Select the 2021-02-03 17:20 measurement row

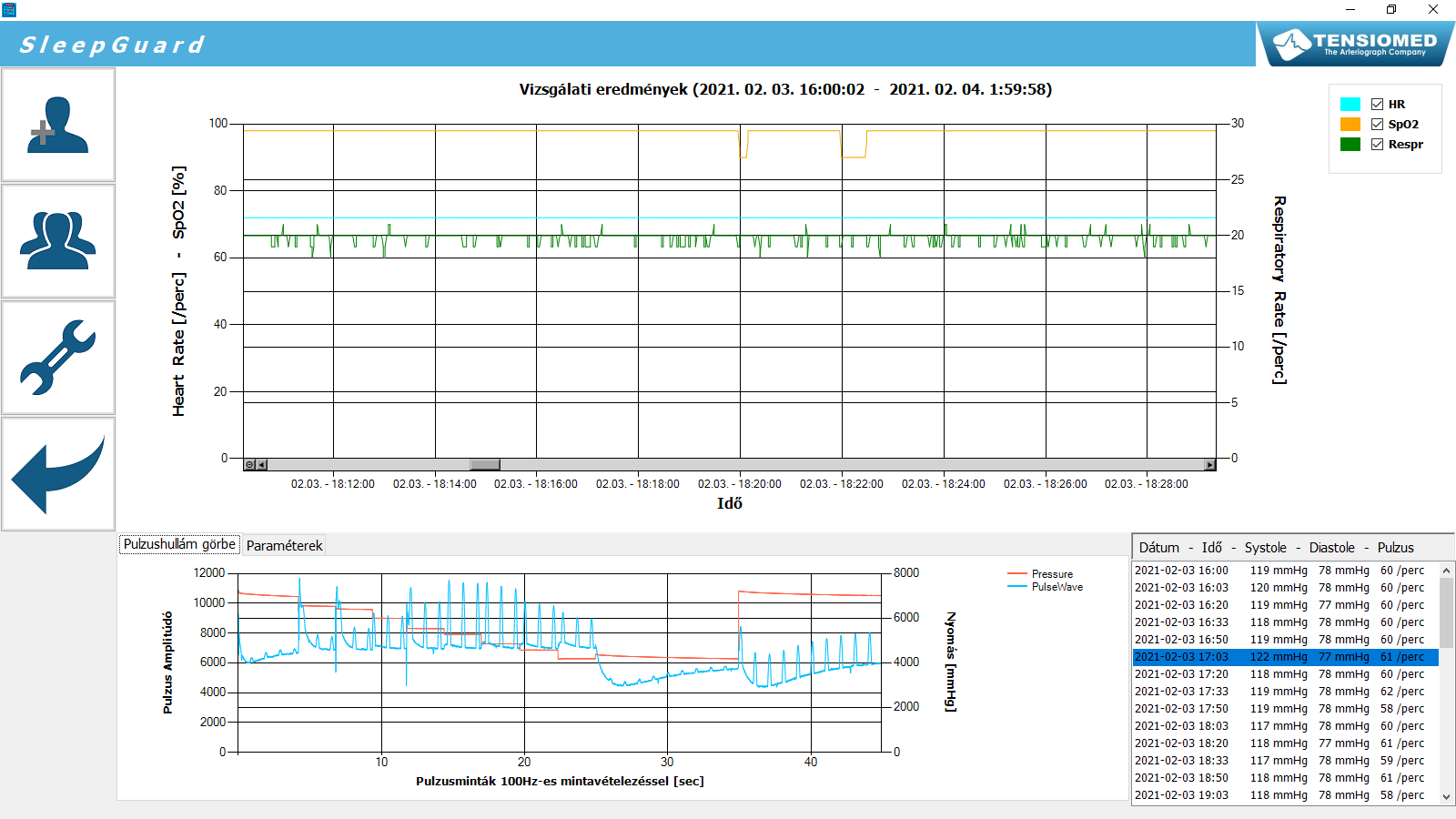click(x=1285, y=674)
